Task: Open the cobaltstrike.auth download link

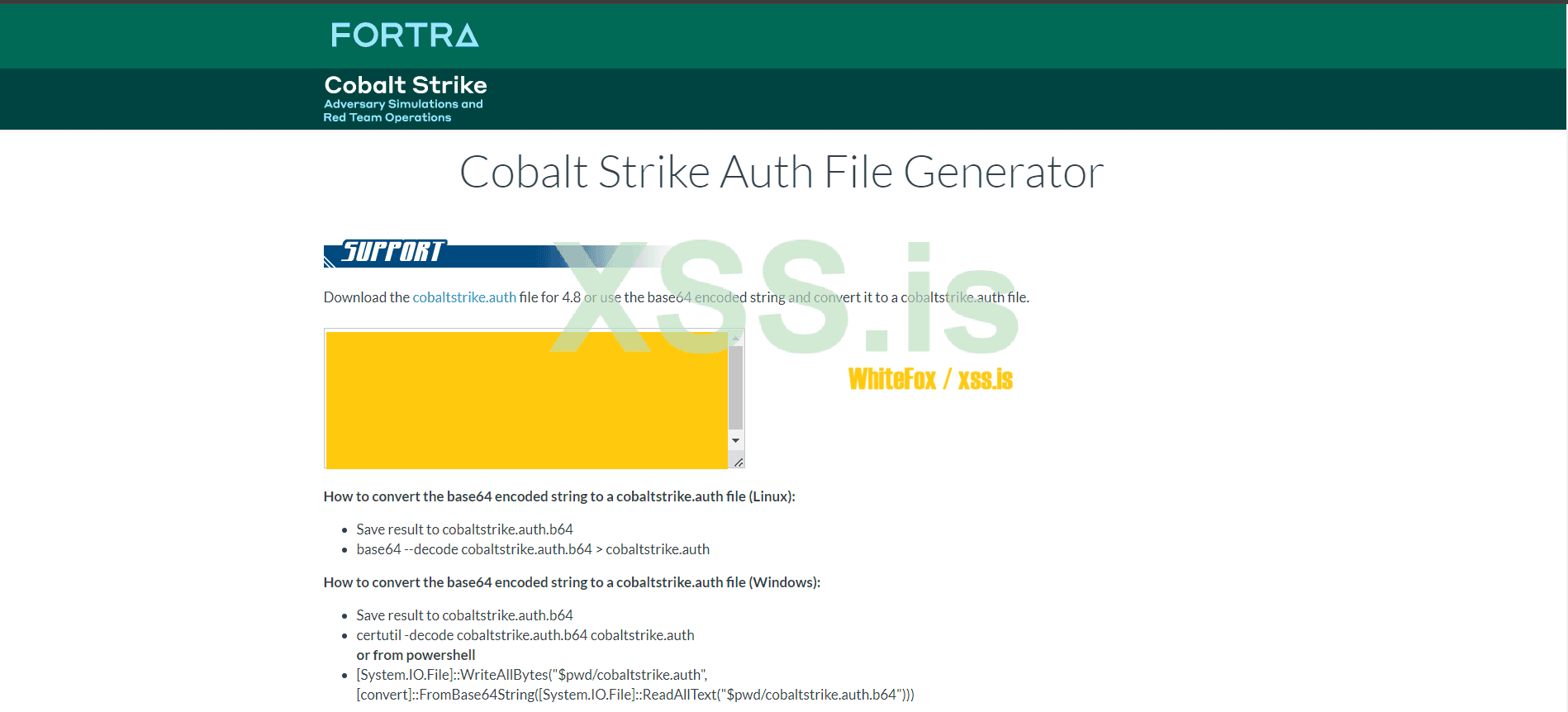Action: click(x=464, y=297)
